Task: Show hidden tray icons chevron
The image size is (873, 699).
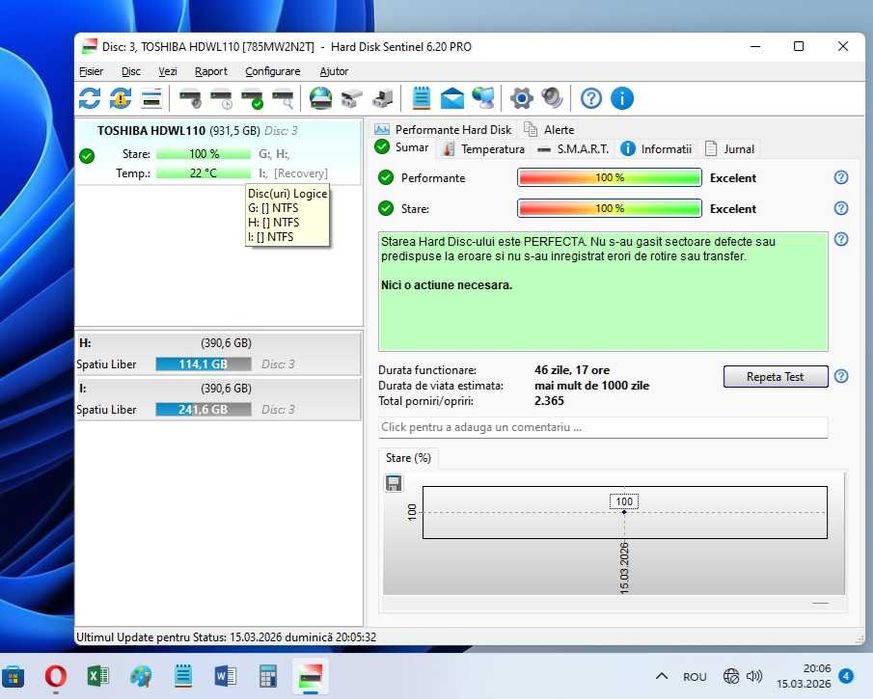Action: (661, 676)
